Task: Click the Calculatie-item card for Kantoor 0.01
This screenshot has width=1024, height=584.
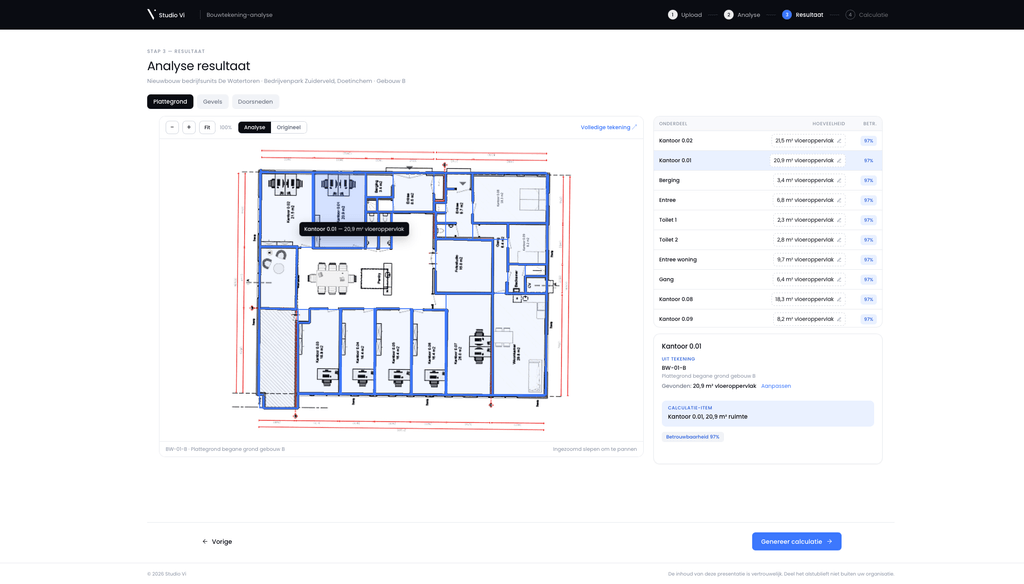Action: 767,414
